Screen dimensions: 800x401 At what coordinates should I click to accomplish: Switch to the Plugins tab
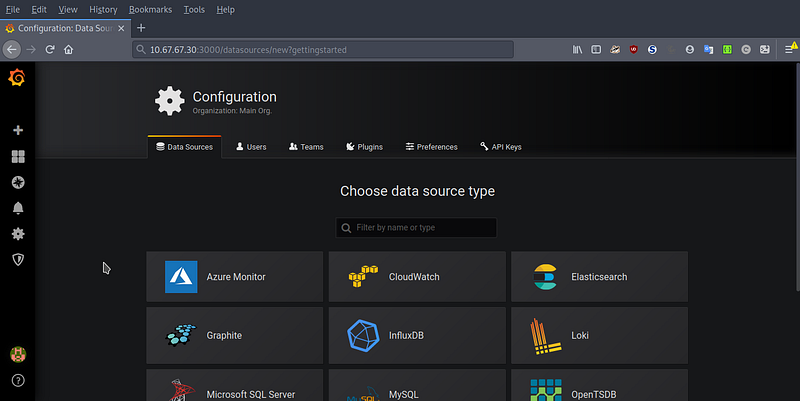(x=364, y=147)
